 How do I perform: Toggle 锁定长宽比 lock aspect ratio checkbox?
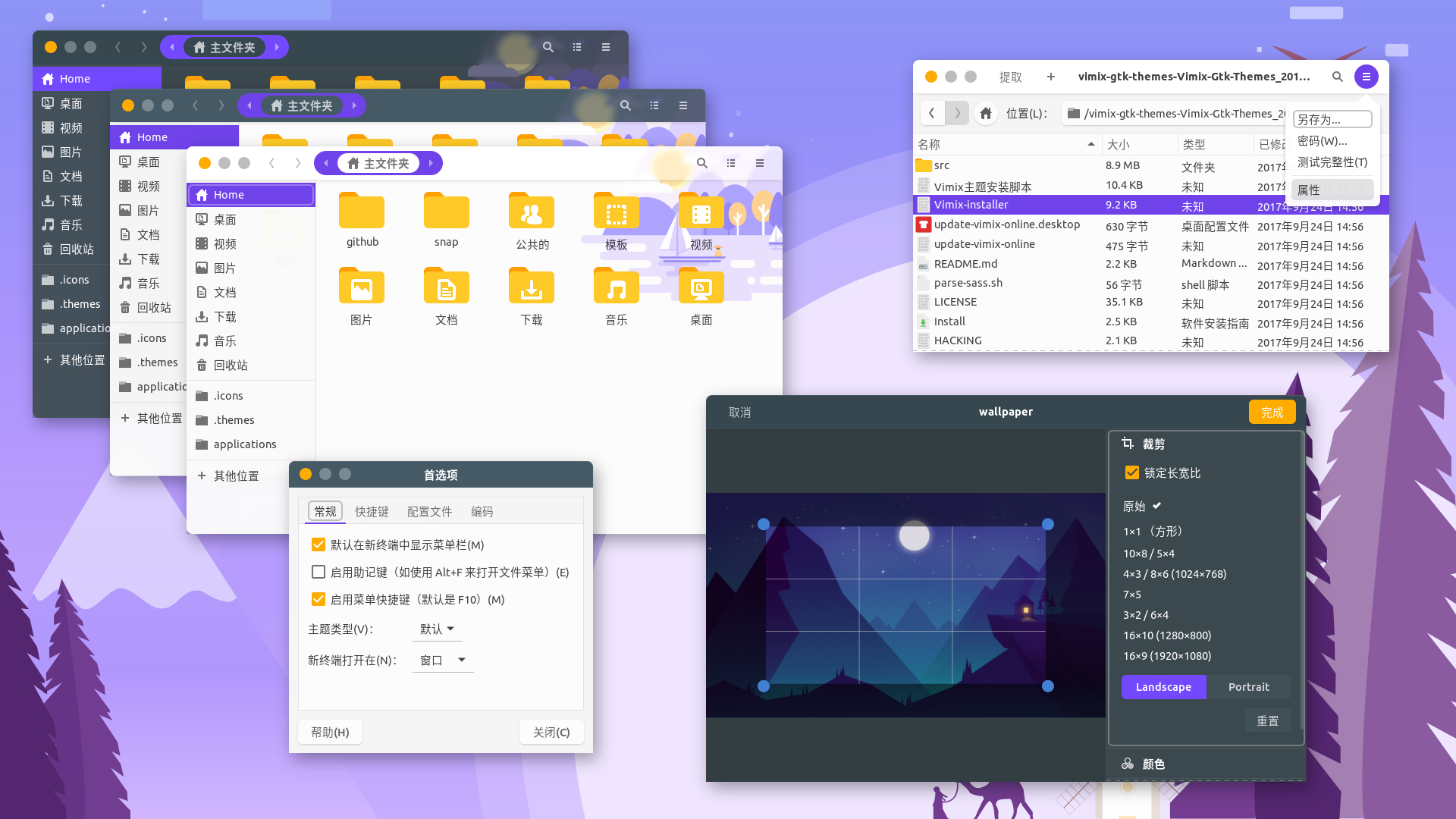1131,472
